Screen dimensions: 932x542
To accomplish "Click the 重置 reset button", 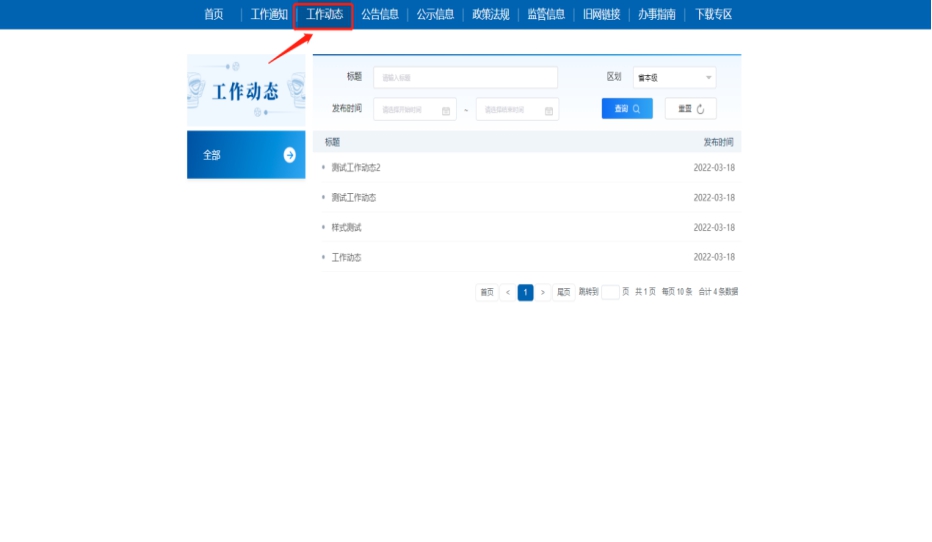I will coord(691,108).
